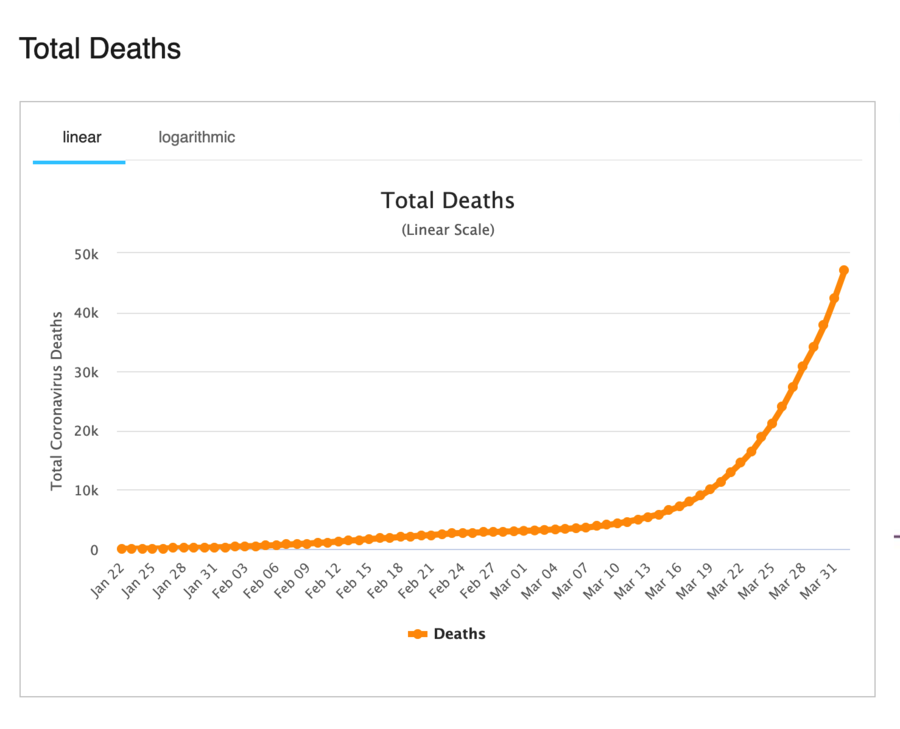900x729 pixels.
Task: Switch to the linear tab
Action: click(x=81, y=137)
